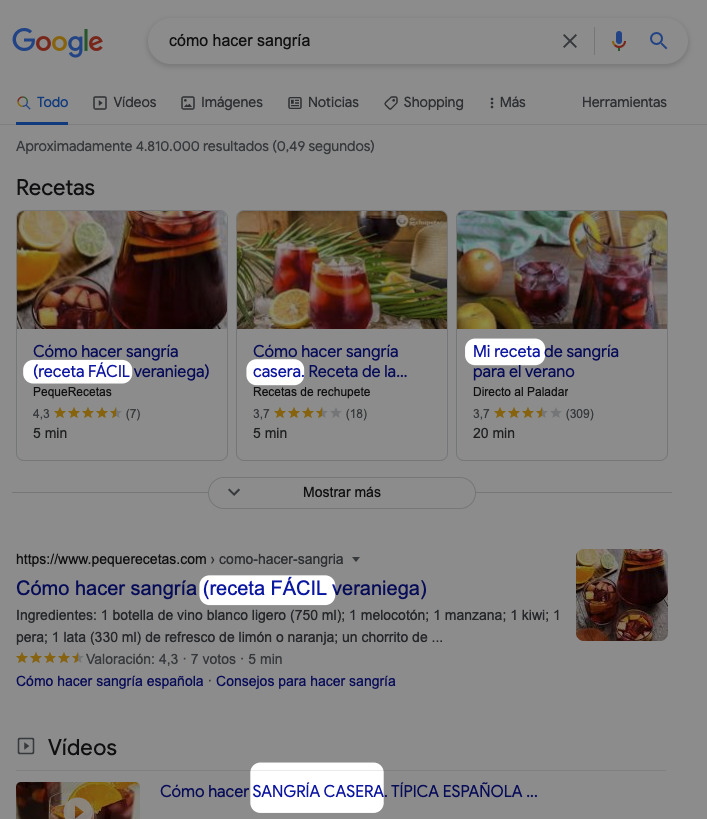Image resolution: width=707 pixels, height=819 pixels.
Task: Open sitelink 'Cómo hacer sangría española'
Action: click(x=110, y=682)
